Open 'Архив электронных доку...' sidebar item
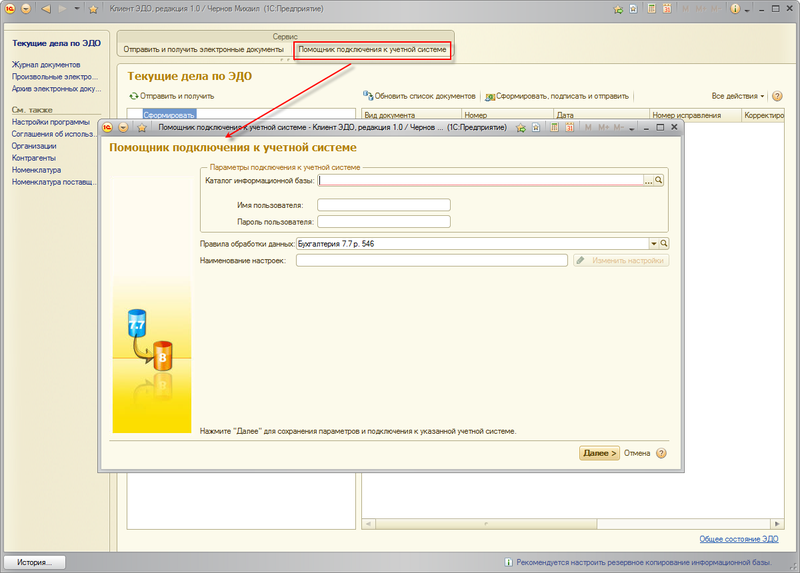 [56, 89]
